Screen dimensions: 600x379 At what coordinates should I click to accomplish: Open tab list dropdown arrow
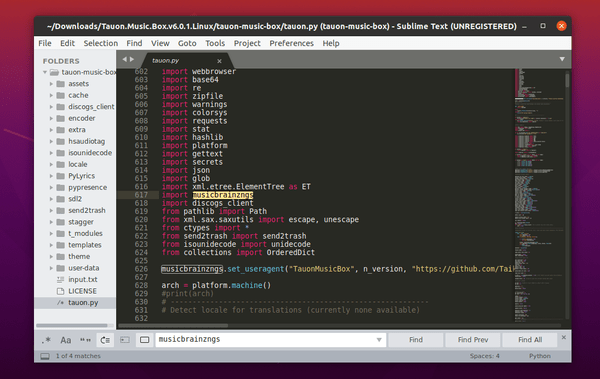click(562, 59)
